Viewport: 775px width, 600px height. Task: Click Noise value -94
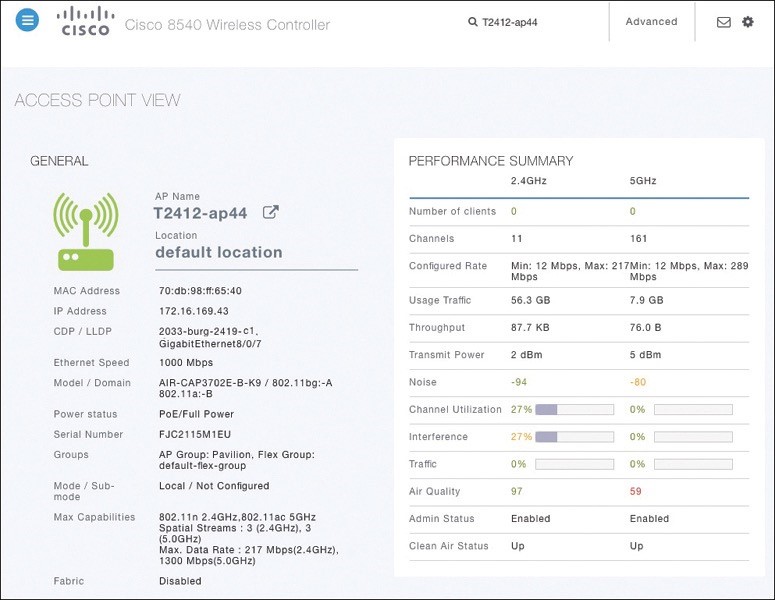coord(519,382)
